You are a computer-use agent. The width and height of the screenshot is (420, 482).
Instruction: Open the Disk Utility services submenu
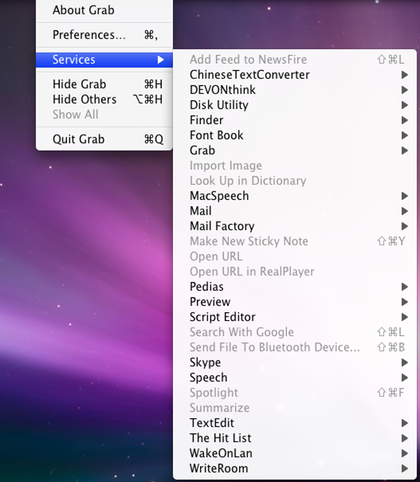tap(295, 105)
